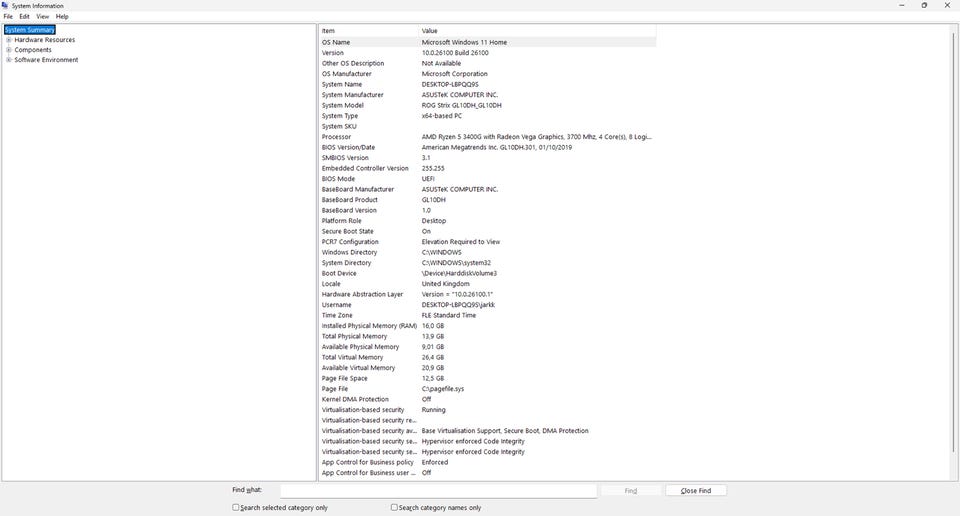
Task: Enable Search category names only checkbox
Action: pyautogui.click(x=394, y=507)
